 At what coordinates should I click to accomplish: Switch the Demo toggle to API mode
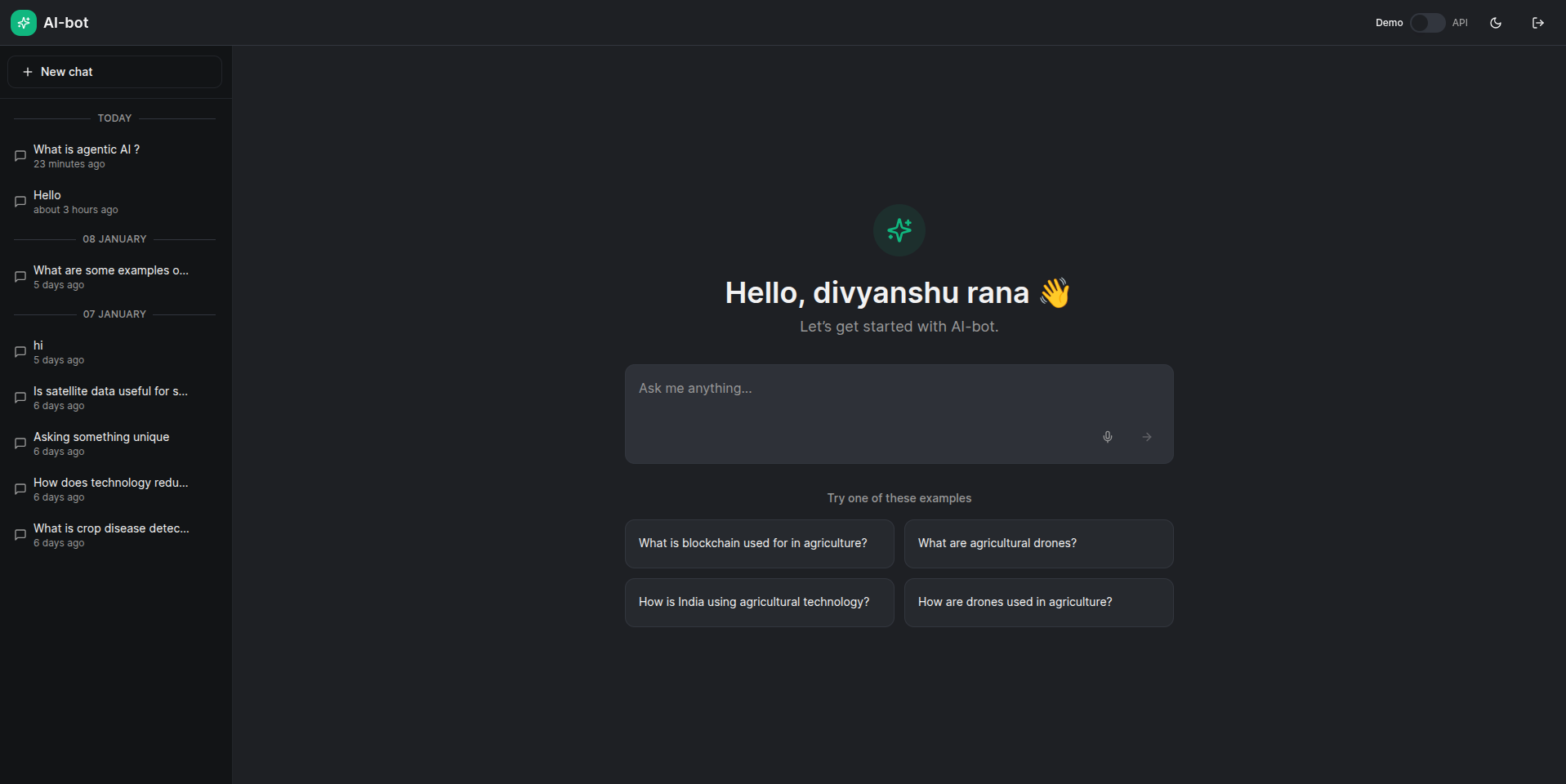click(x=1426, y=22)
